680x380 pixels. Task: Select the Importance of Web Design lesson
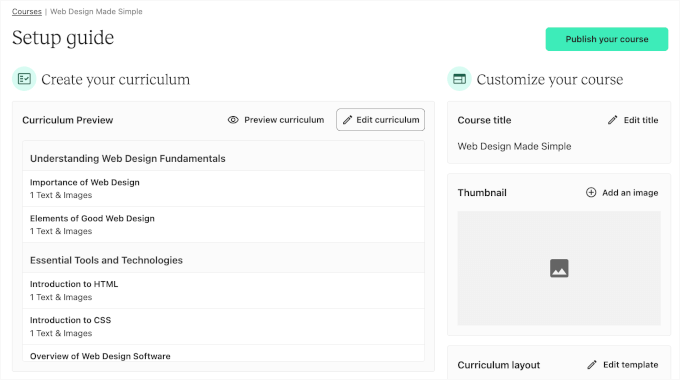pyautogui.click(x=223, y=189)
